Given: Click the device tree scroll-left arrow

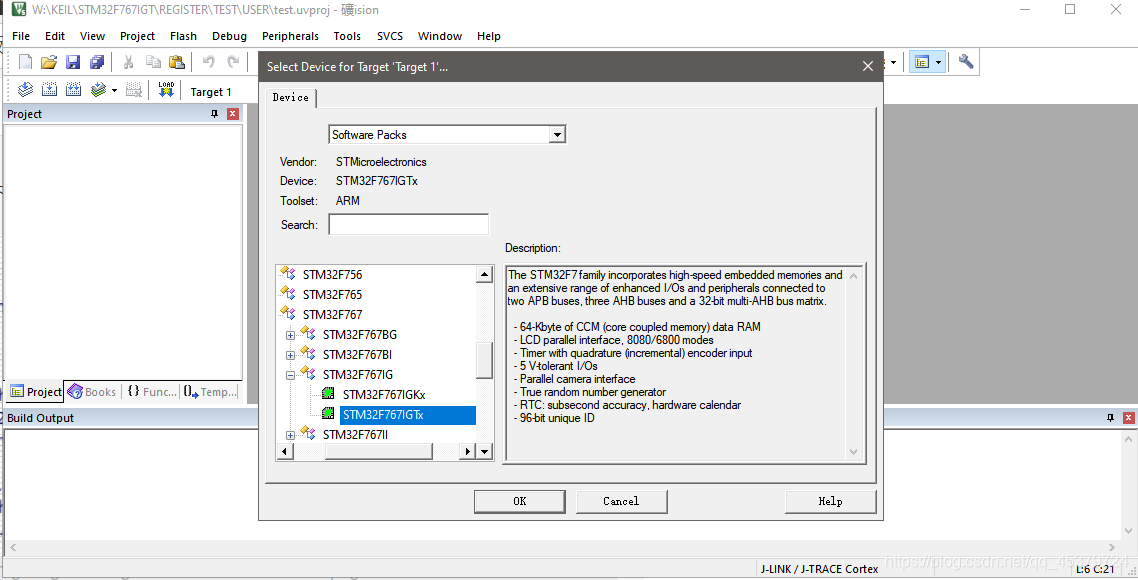Looking at the screenshot, I should [284, 452].
